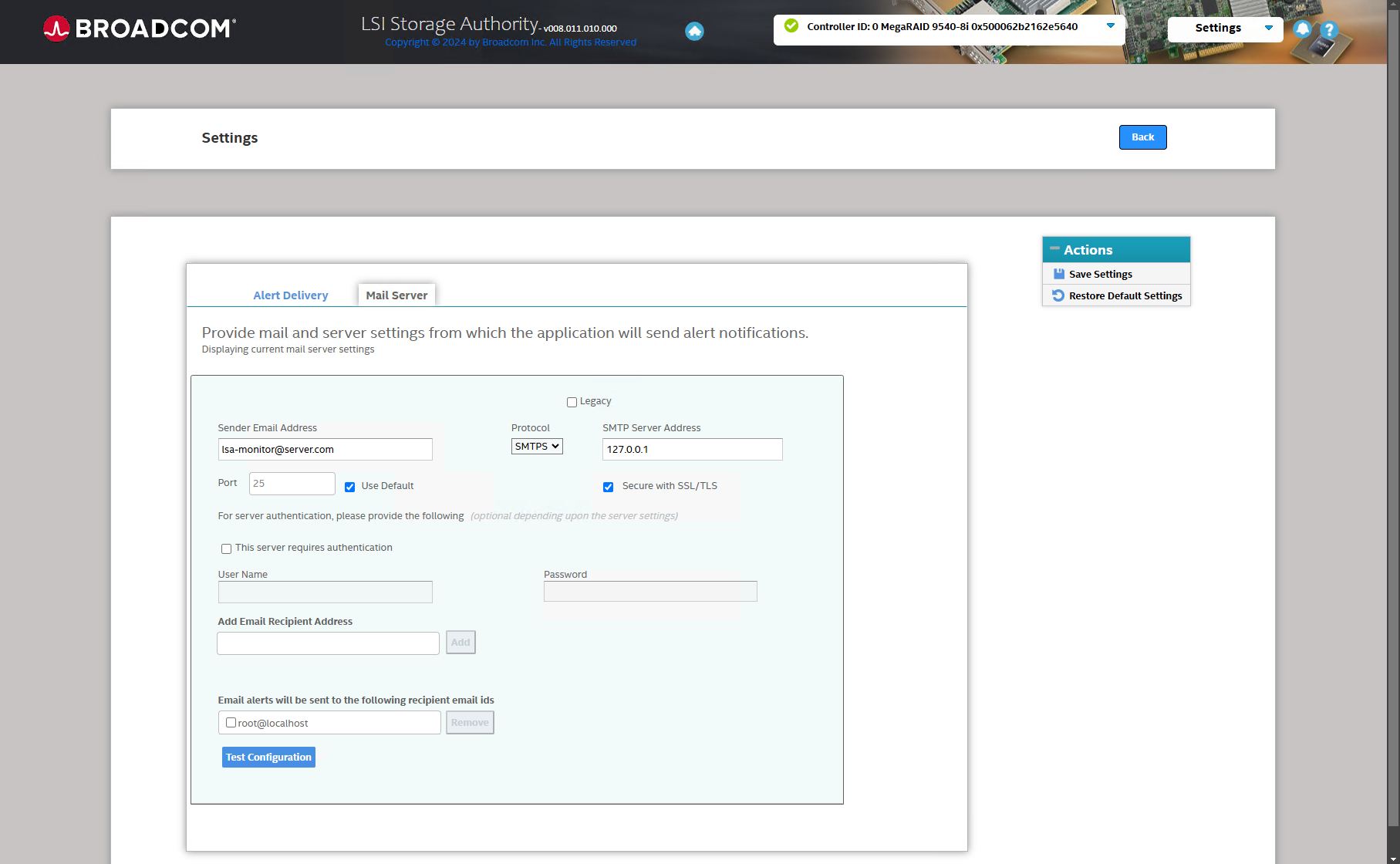Click the home icon in header
Image resolution: width=1400 pixels, height=864 pixels.
point(694,32)
